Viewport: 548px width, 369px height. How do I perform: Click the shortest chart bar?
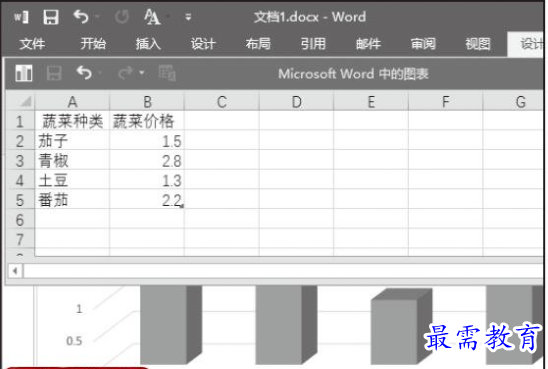(x=401, y=327)
